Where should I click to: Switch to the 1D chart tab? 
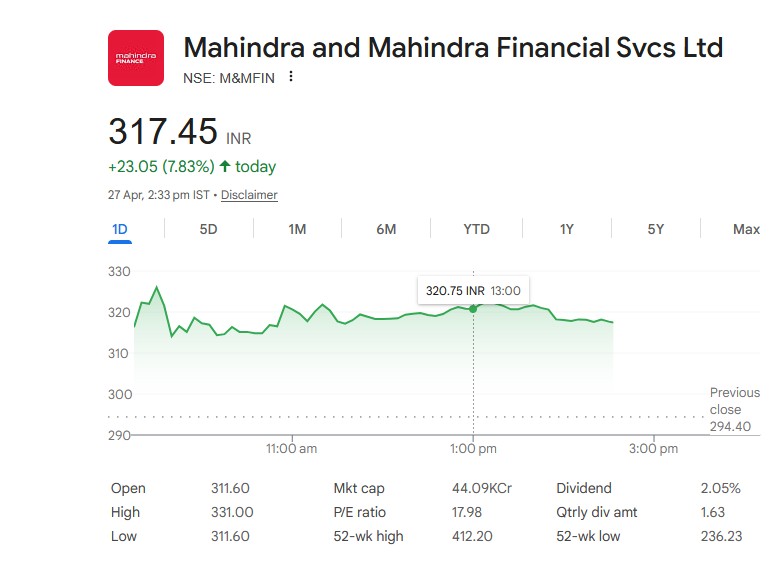[119, 229]
